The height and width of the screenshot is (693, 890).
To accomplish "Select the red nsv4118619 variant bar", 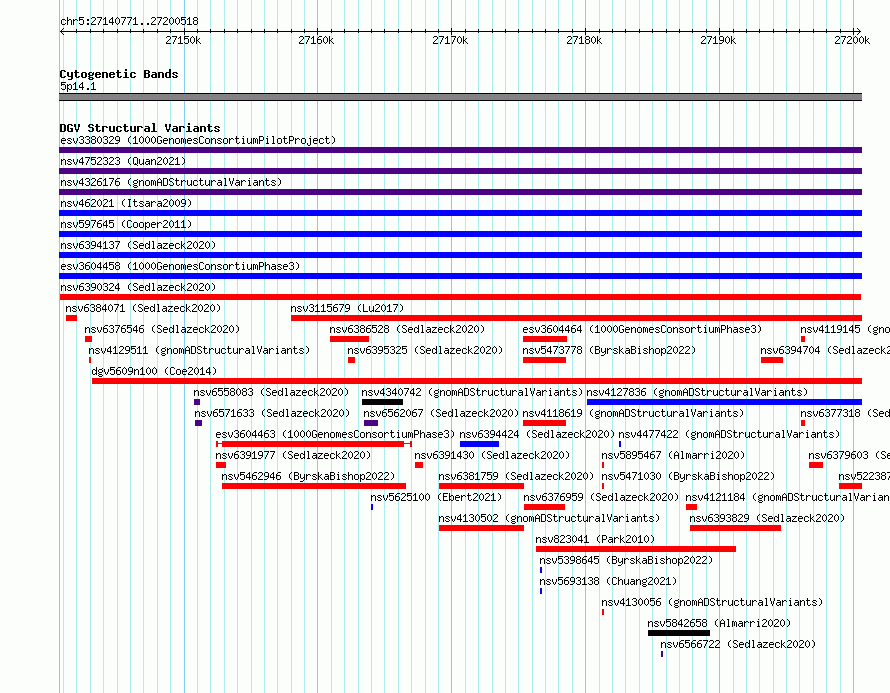I will tap(544, 423).
